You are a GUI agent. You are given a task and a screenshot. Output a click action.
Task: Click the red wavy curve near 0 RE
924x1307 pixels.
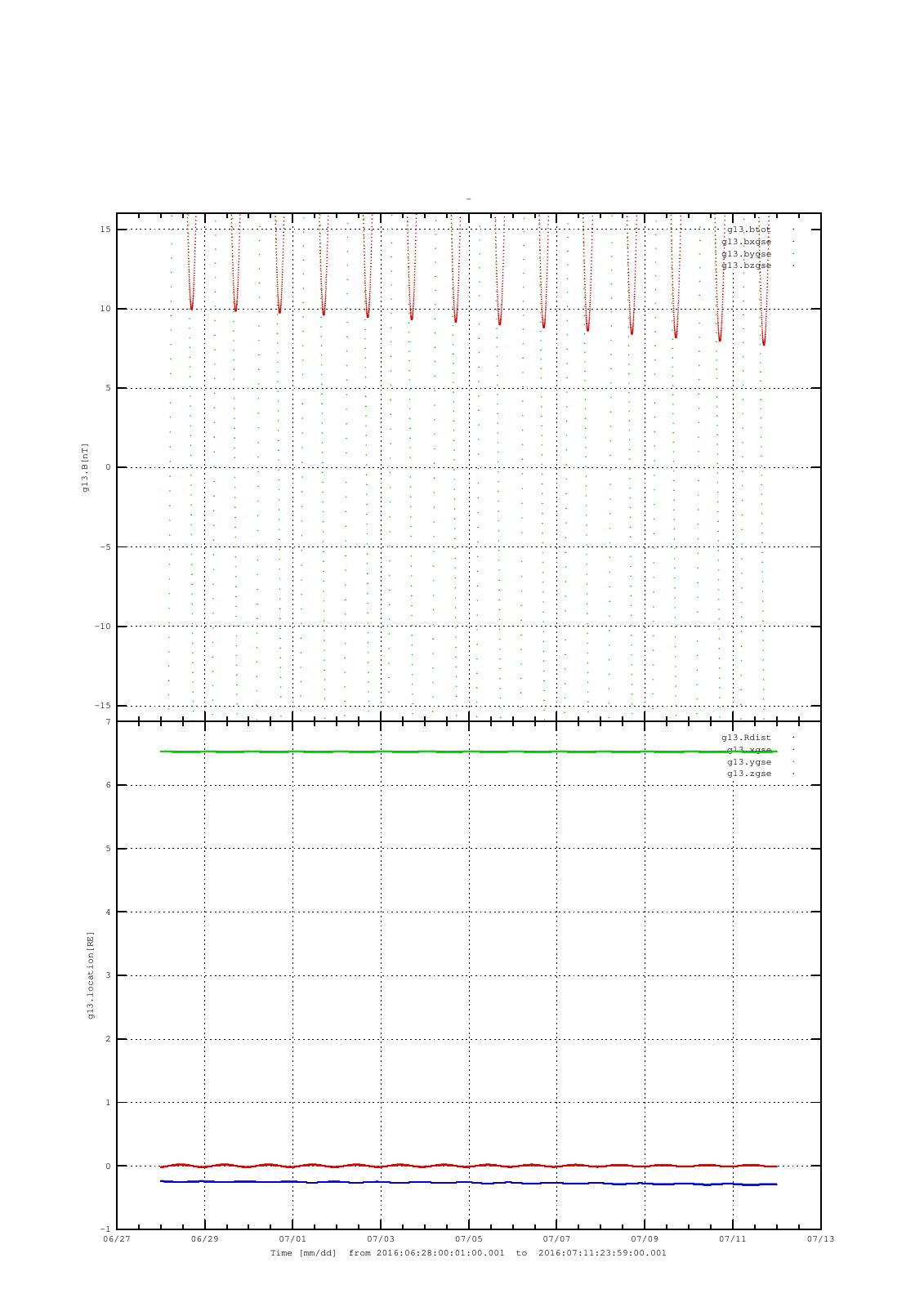click(x=468, y=1166)
